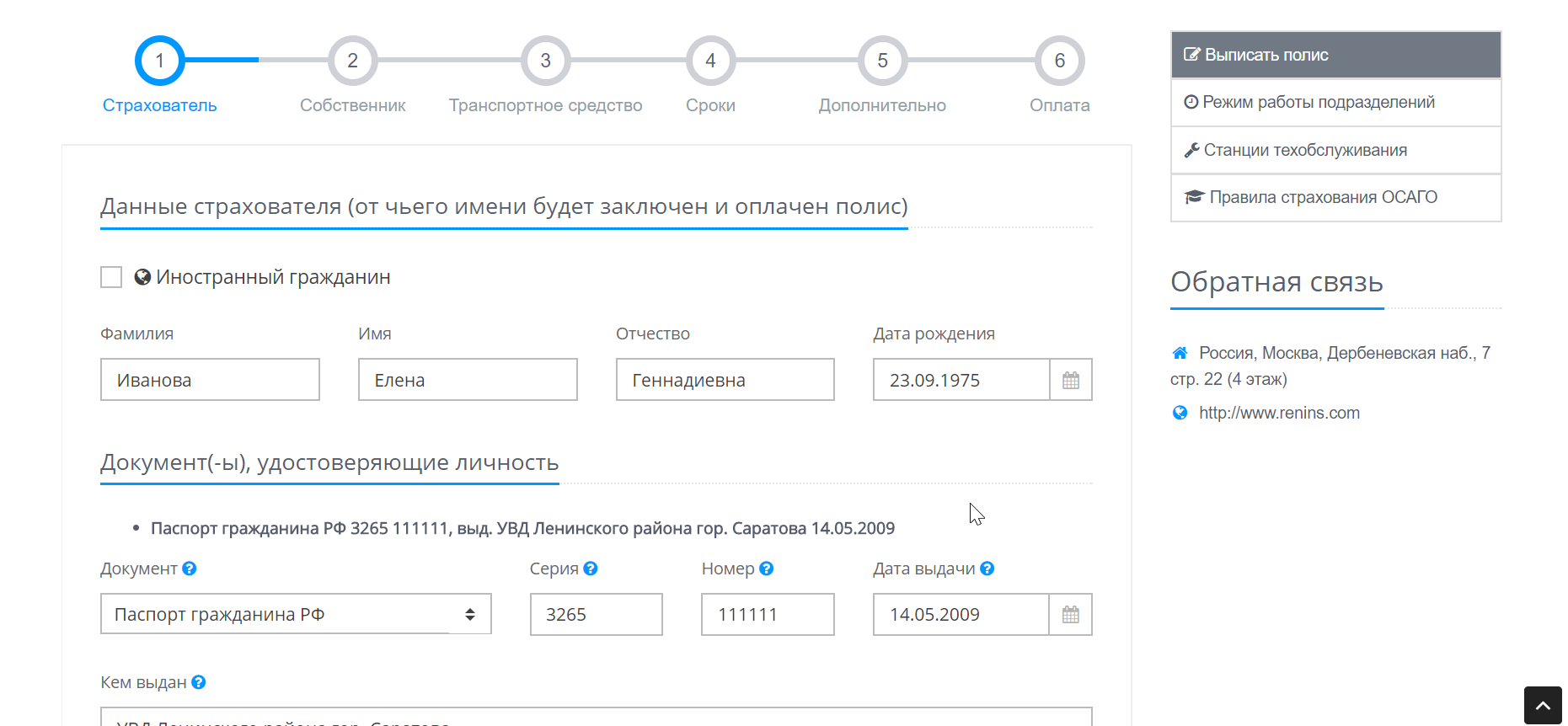Select Выписать полис in the side menu

click(x=1335, y=55)
